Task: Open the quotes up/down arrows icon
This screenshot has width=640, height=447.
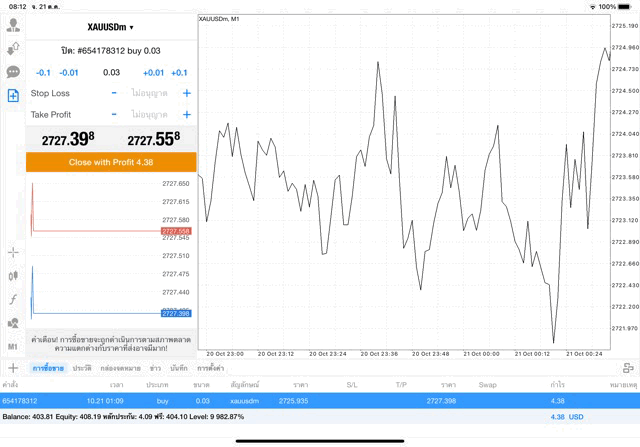Action: click(13, 48)
